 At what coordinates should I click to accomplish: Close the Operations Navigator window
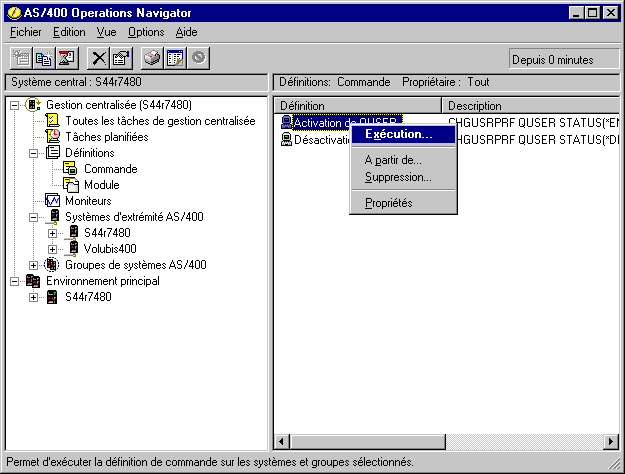click(x=610, y=13)
